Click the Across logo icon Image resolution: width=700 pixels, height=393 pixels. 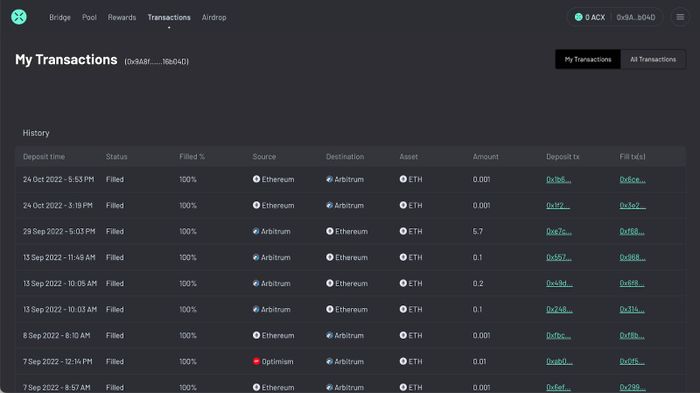pos(19,17)
